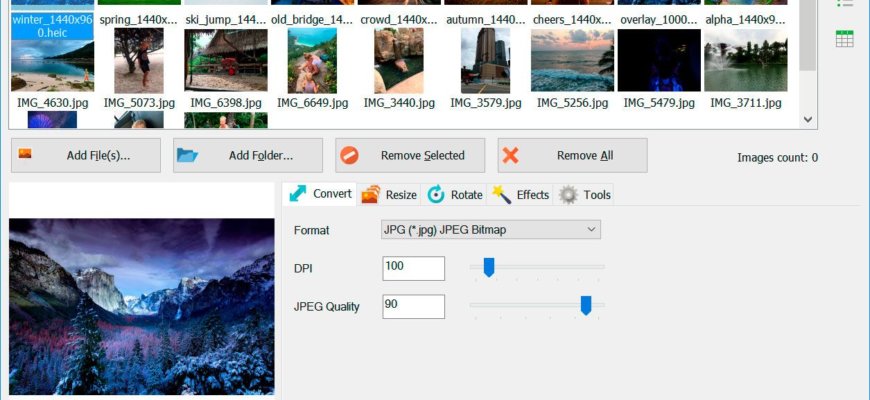
Task: Click the DPI slider handle
Action: pyautogui.click(x=489, y=267)
